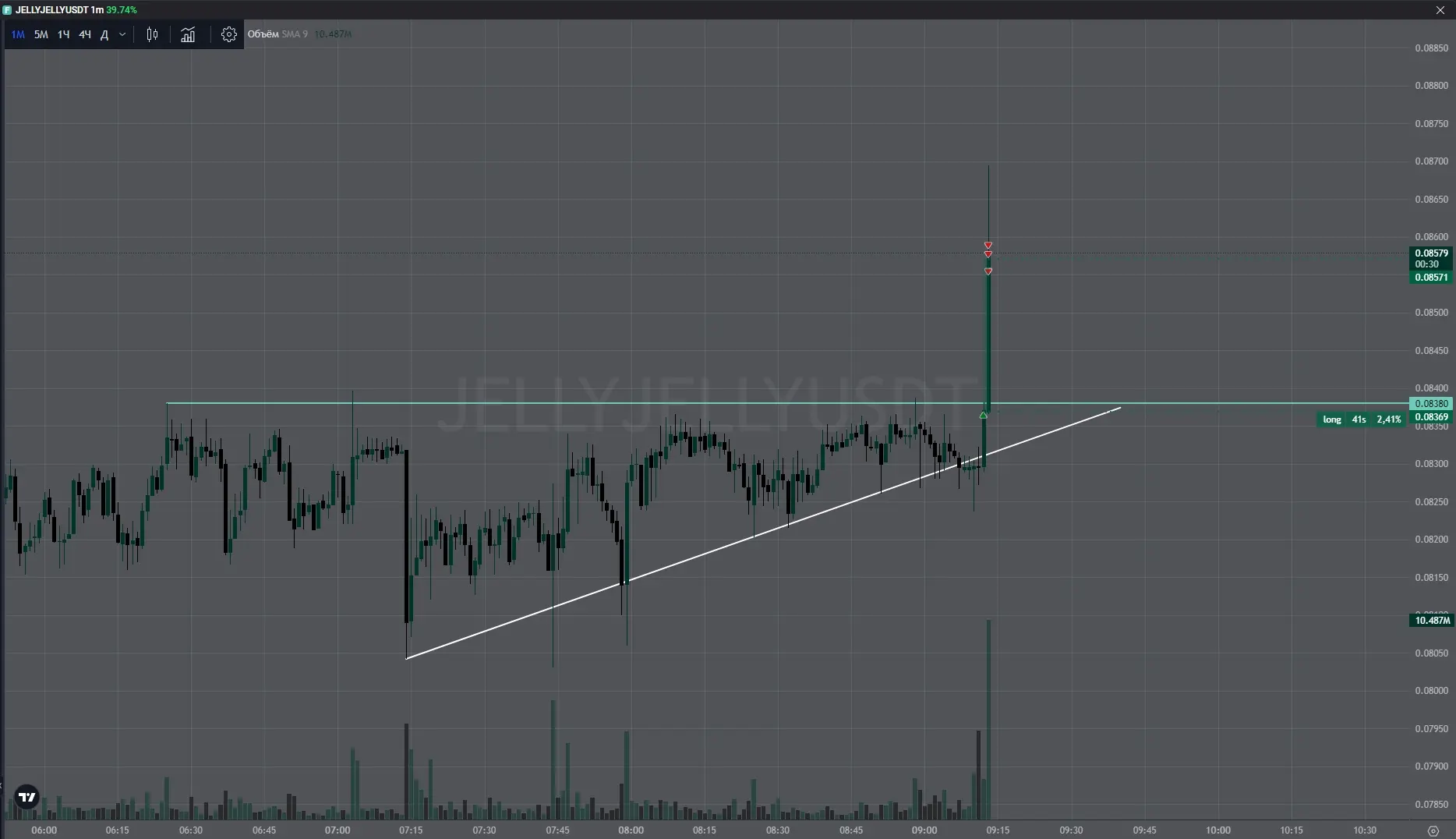Select the white ascending trendline
Screen dimensions: 1456x839
[764, 533]
